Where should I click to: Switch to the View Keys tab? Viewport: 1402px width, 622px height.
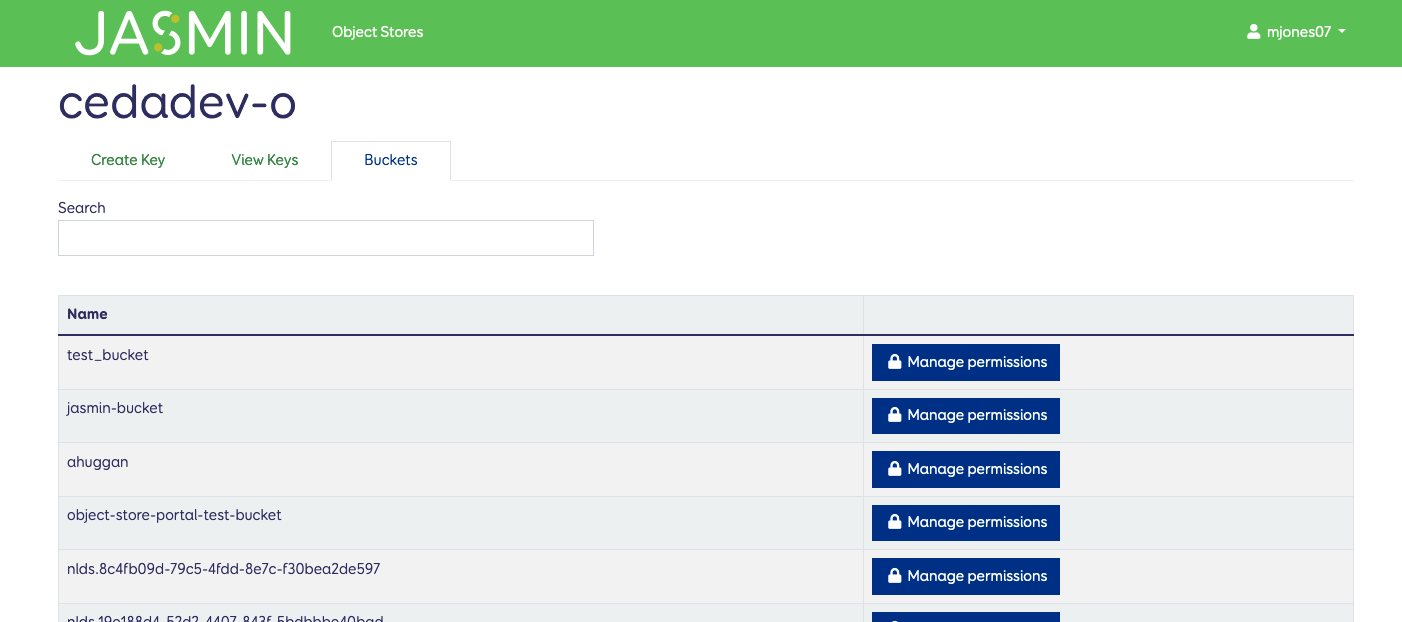tap(265, 160)
